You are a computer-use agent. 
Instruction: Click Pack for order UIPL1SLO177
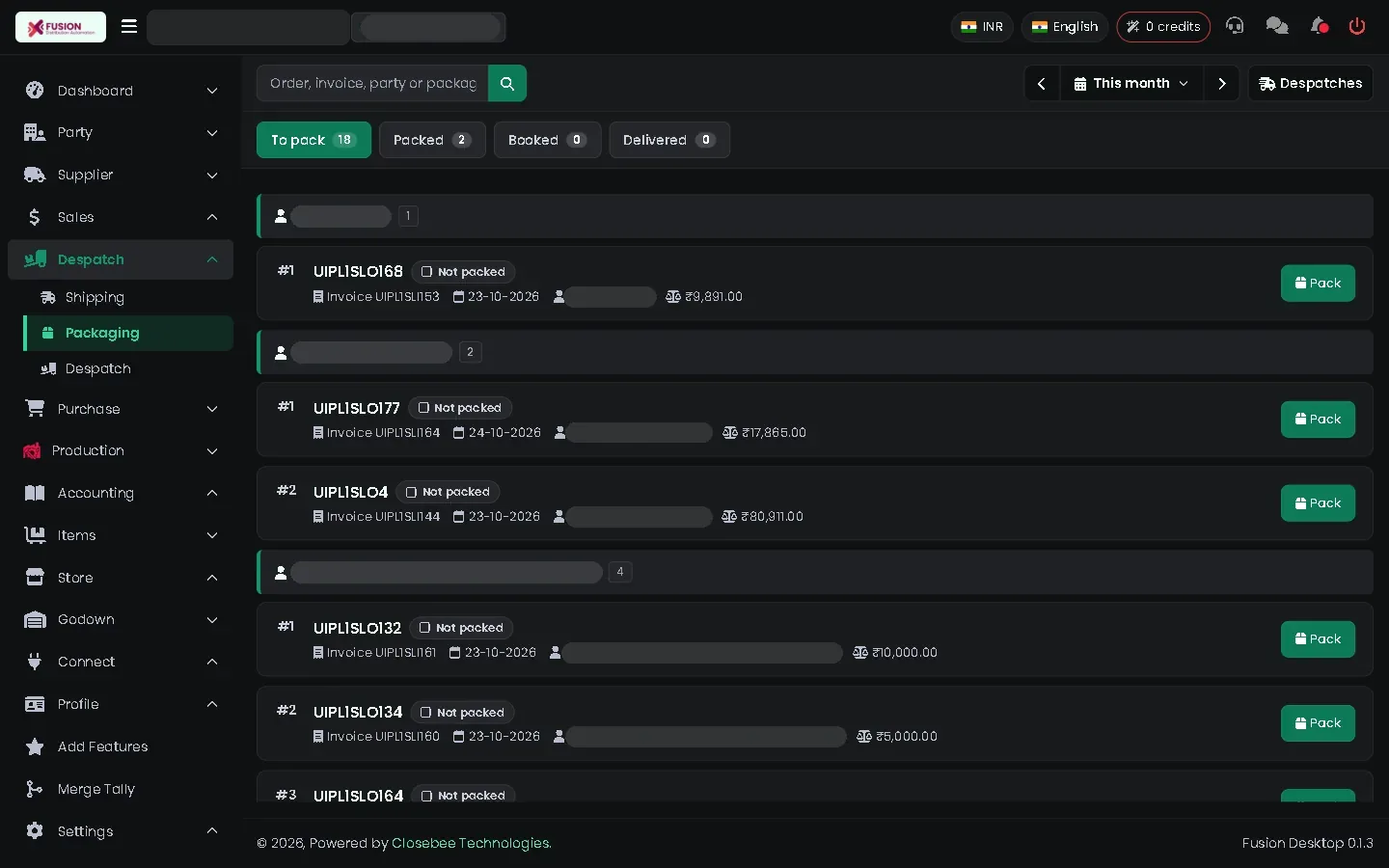[x=1318, y=420]
